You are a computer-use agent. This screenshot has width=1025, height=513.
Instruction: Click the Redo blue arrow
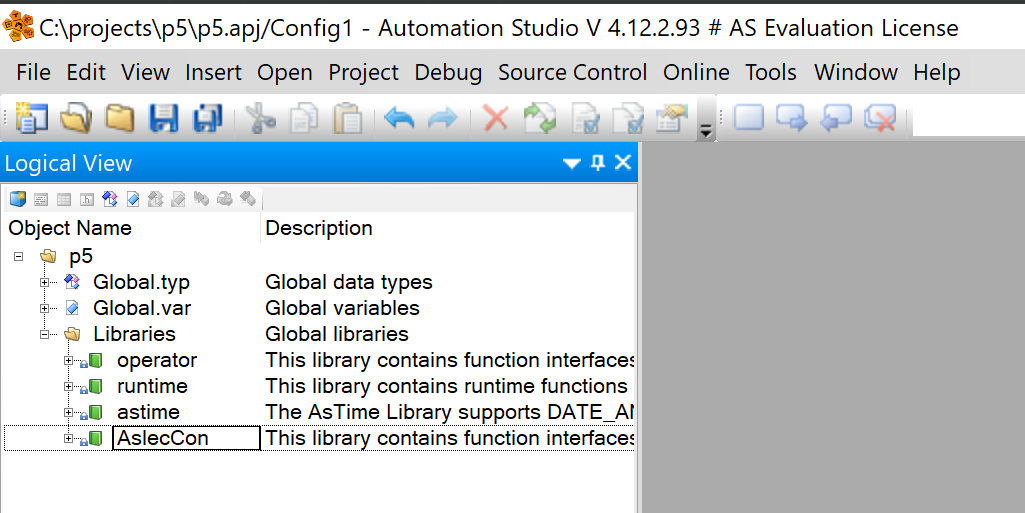443,119
